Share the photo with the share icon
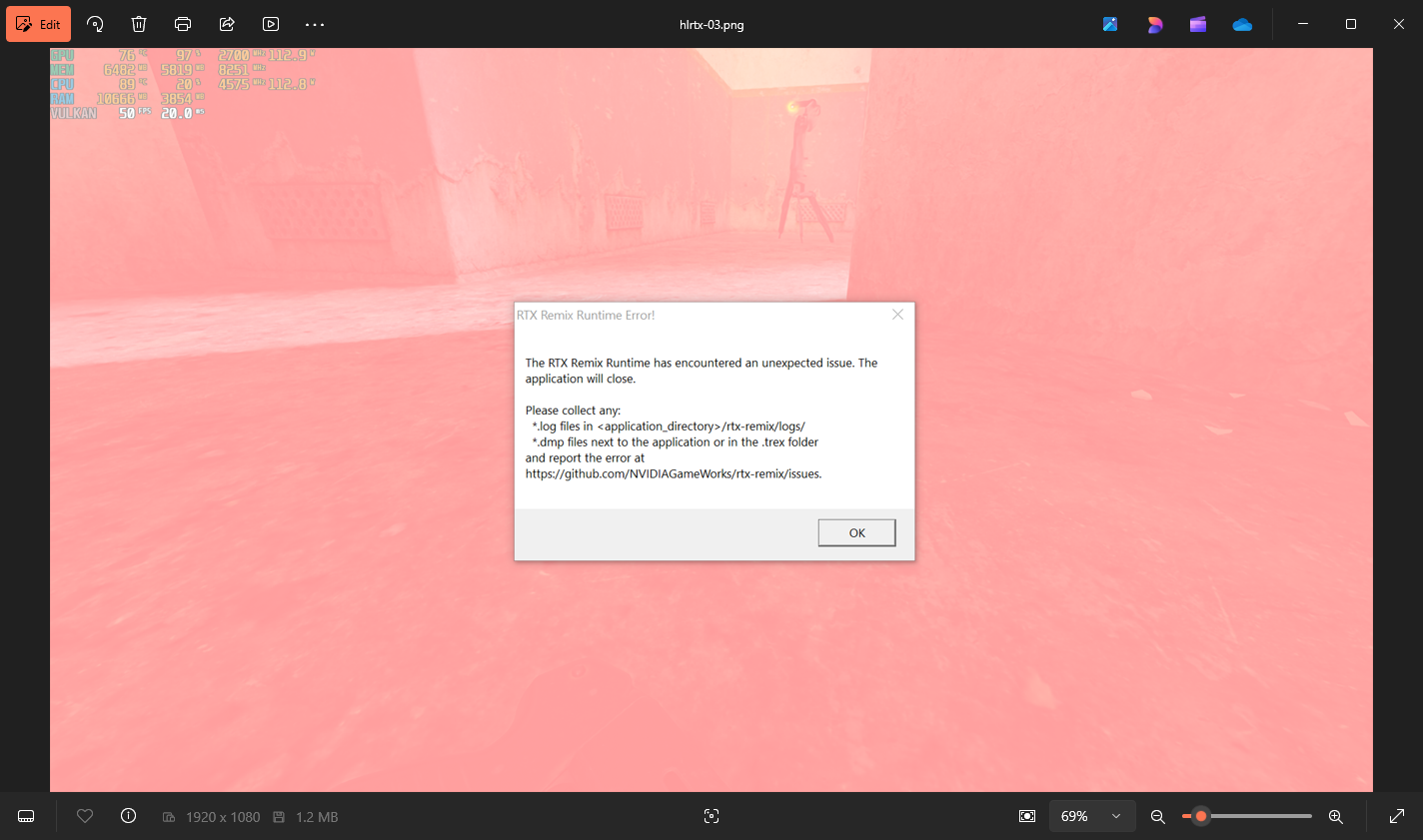Image resolution: width=1423 pixels, height=840 pixels. click(x=227, y=24)
